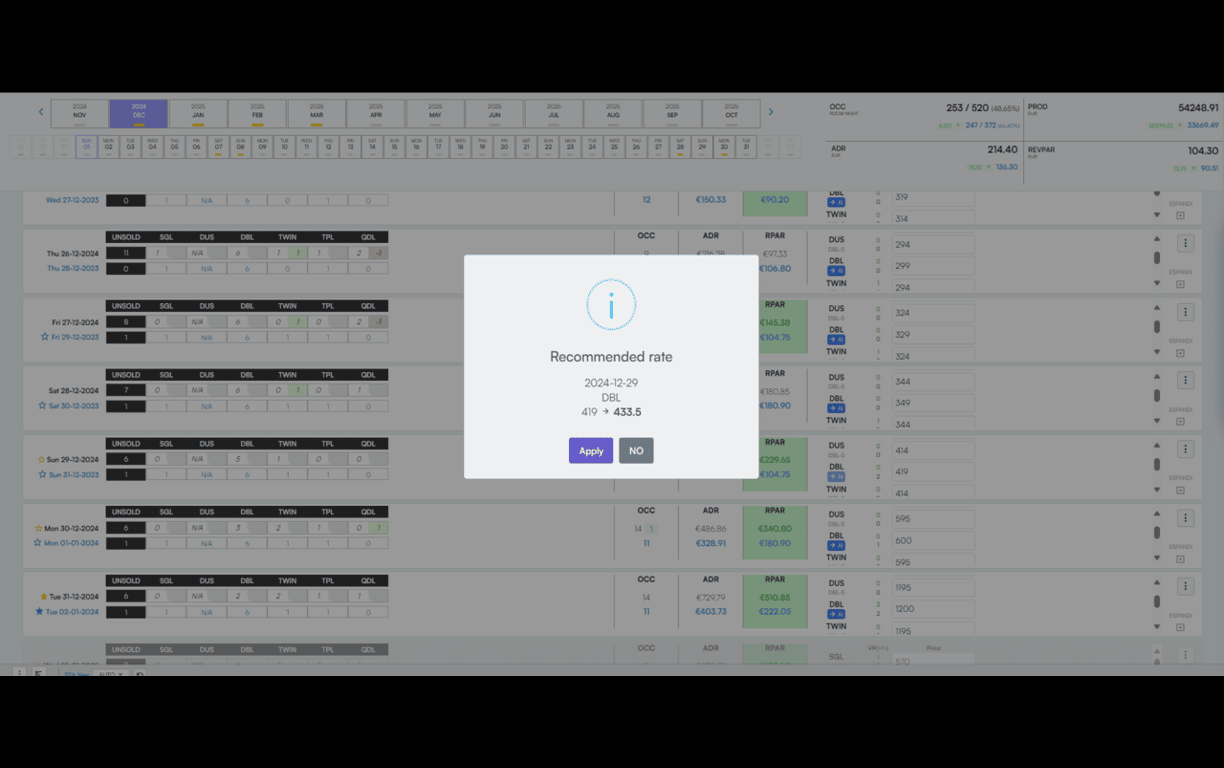Viewport: 1224px width, 768px height.
Task: Select the 2025 FEB month tab
Action: (x=257, y=112)
